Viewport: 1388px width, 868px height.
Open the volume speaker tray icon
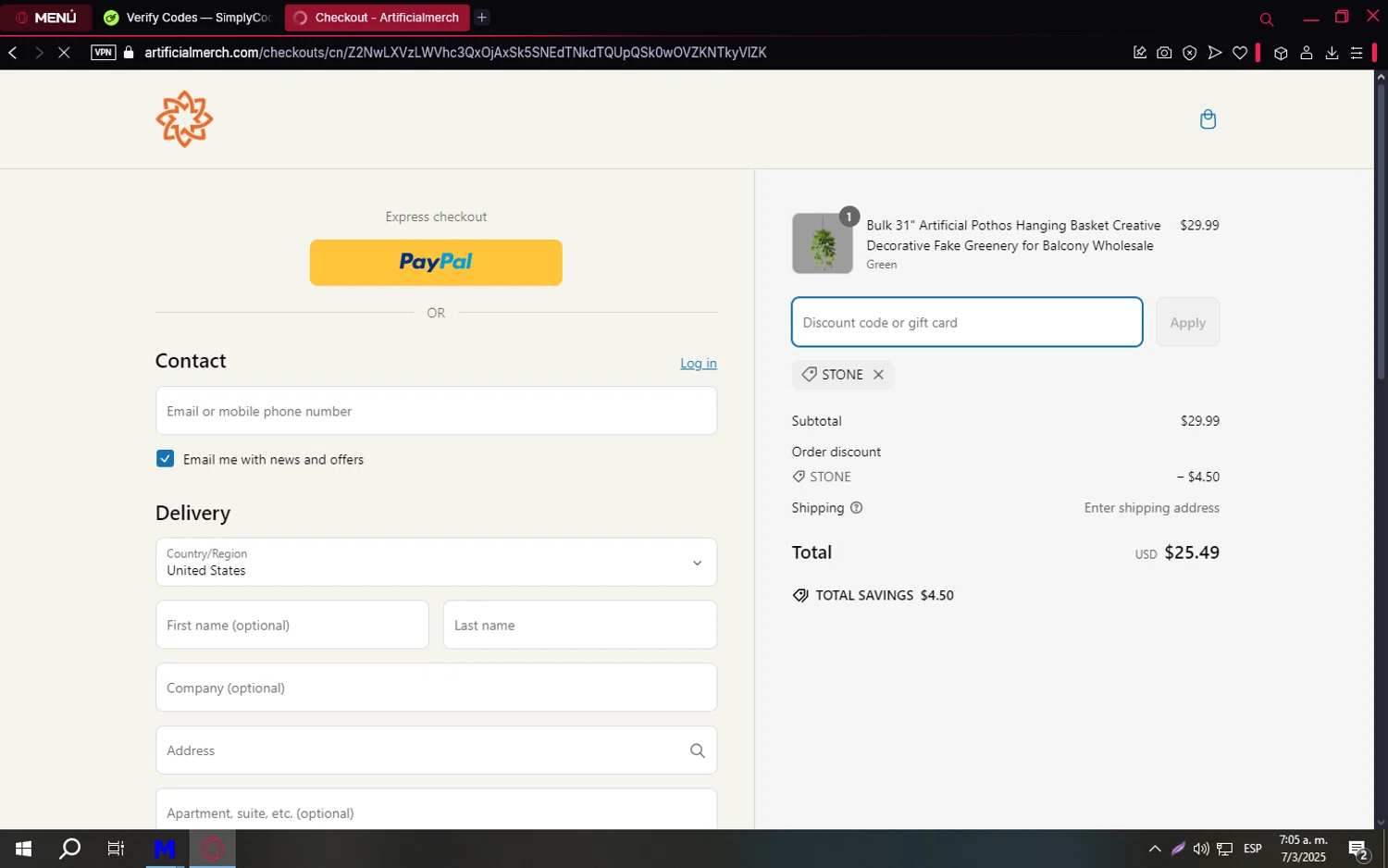coord(1201,849)
